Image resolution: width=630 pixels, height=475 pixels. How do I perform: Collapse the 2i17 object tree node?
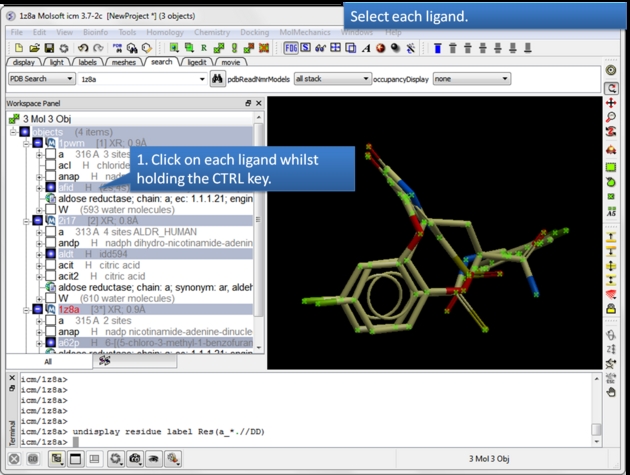(x=27, y=220)
